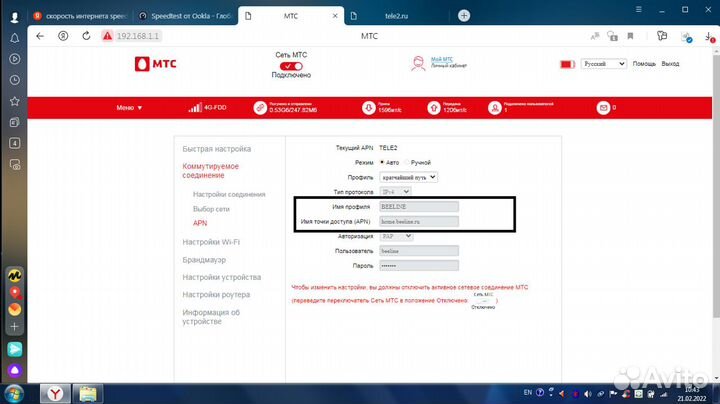
Task: Open favorites star icon in sidebar
Action: point(15,101)
